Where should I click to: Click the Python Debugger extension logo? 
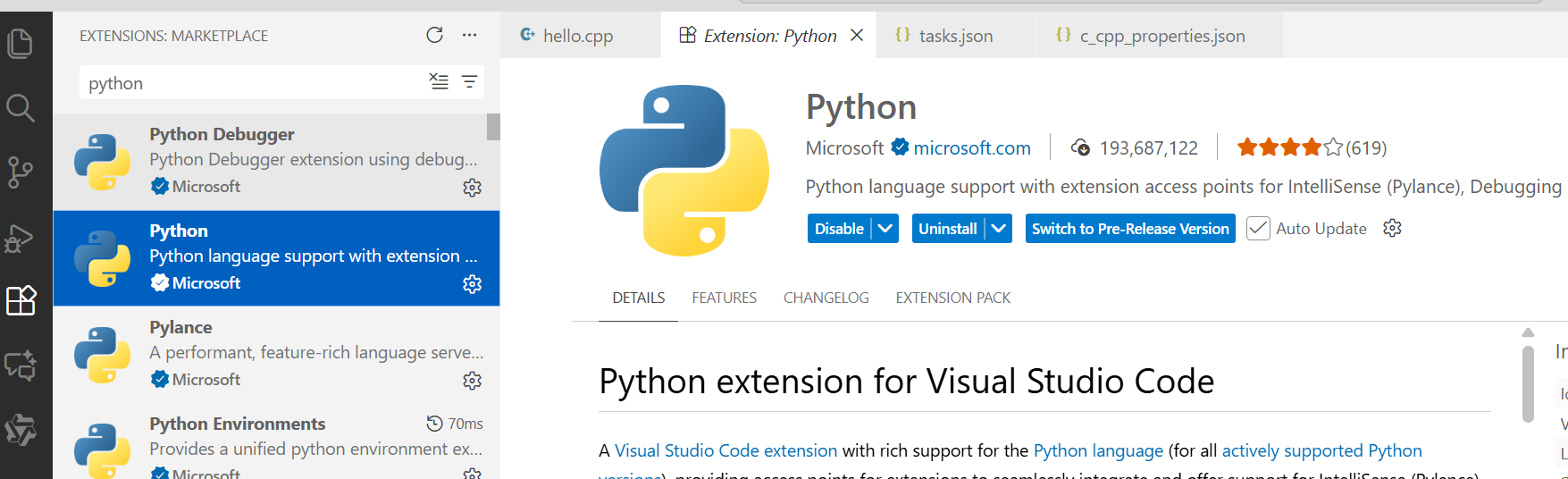tap(102, 162)
